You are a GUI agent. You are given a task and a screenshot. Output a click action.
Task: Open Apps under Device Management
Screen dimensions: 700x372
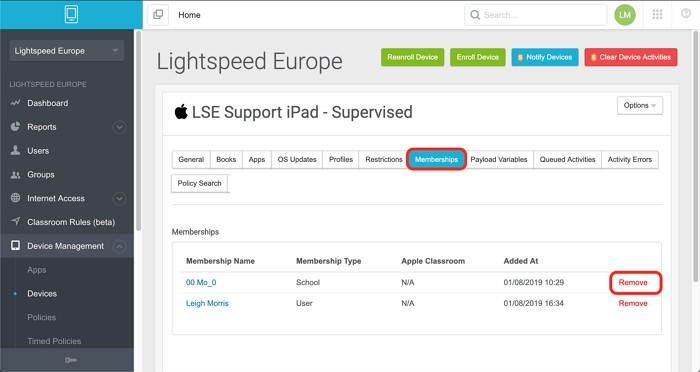(x=37, y=270)
